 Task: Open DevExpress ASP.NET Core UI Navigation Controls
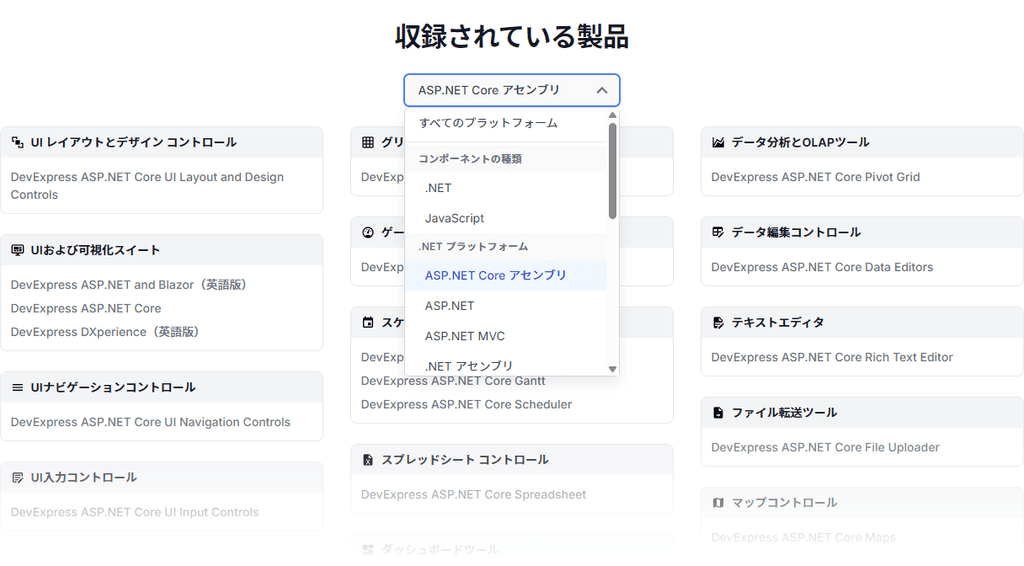click(150, 422)
